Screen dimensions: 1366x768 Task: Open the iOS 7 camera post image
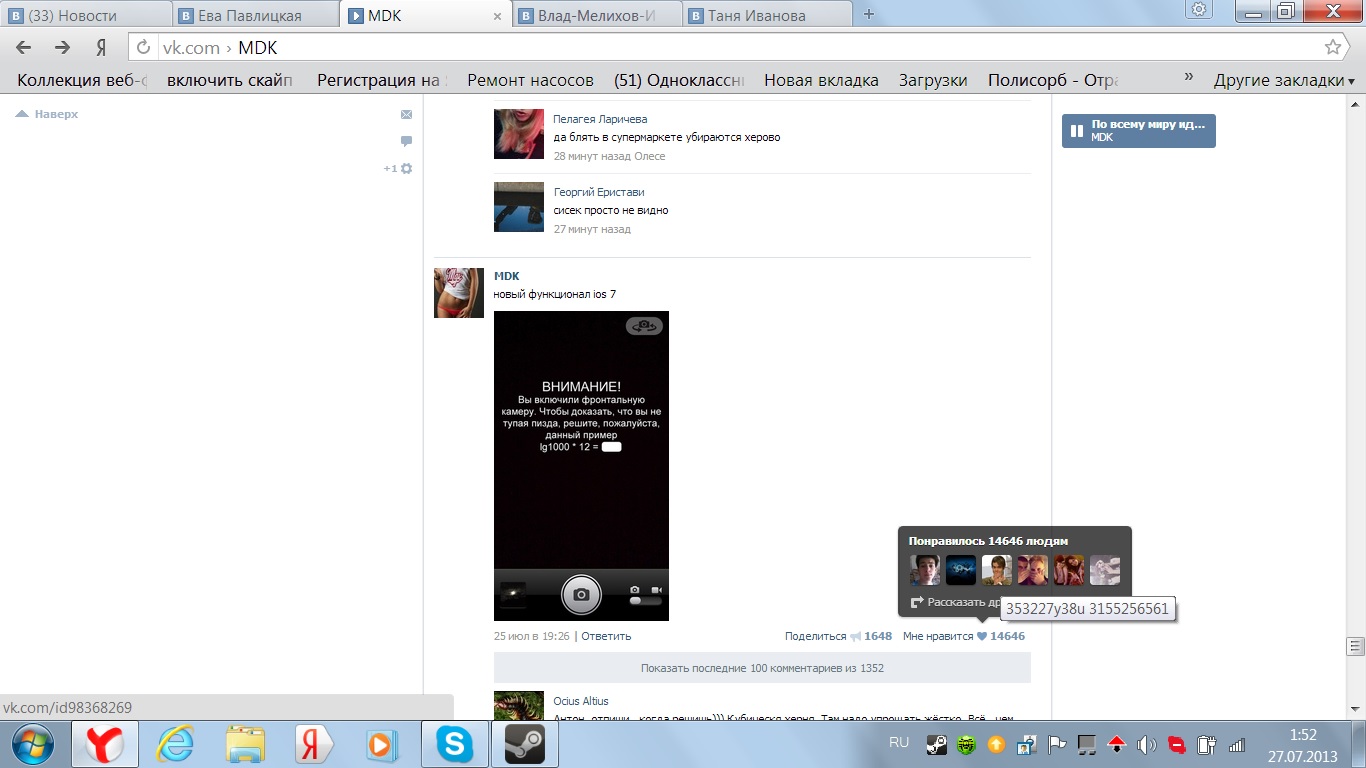[581, 466]
